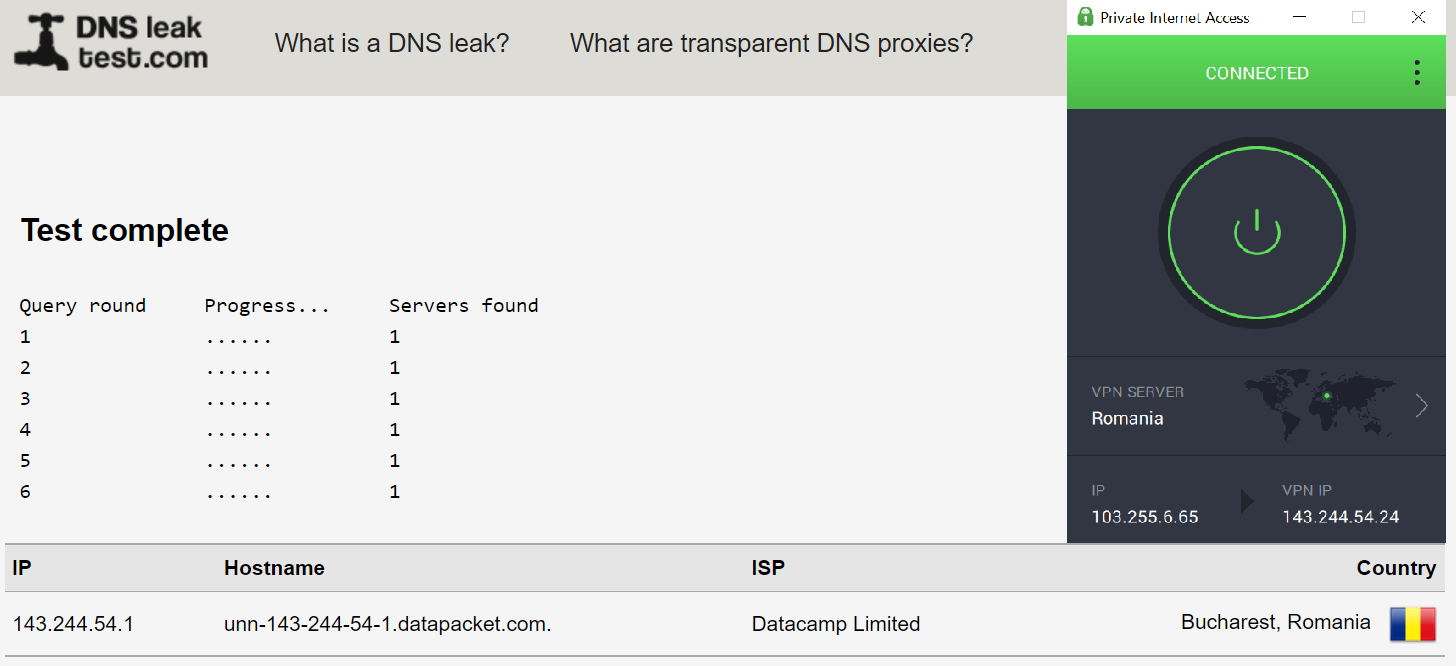Screen dimensions: 1456x666
Task: Open 'What are transparent DNS proxies?' link
Action: (x=771, y=43)
